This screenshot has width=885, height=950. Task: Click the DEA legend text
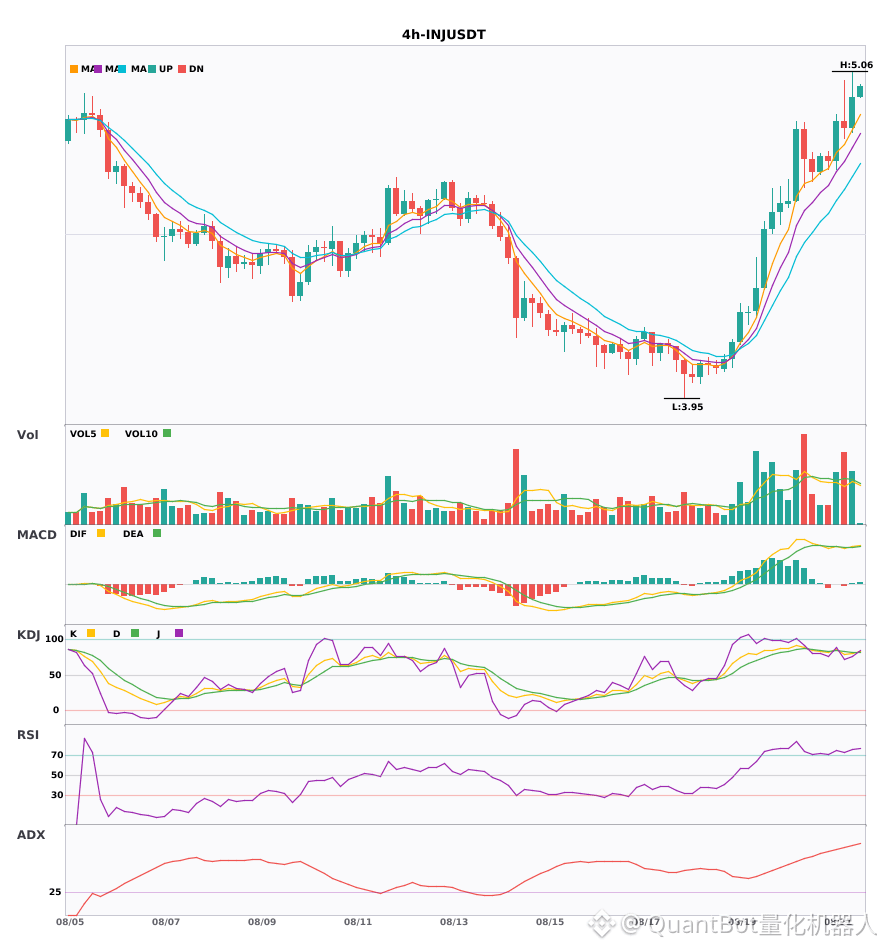pyautogui.click(x=133, y=534)
